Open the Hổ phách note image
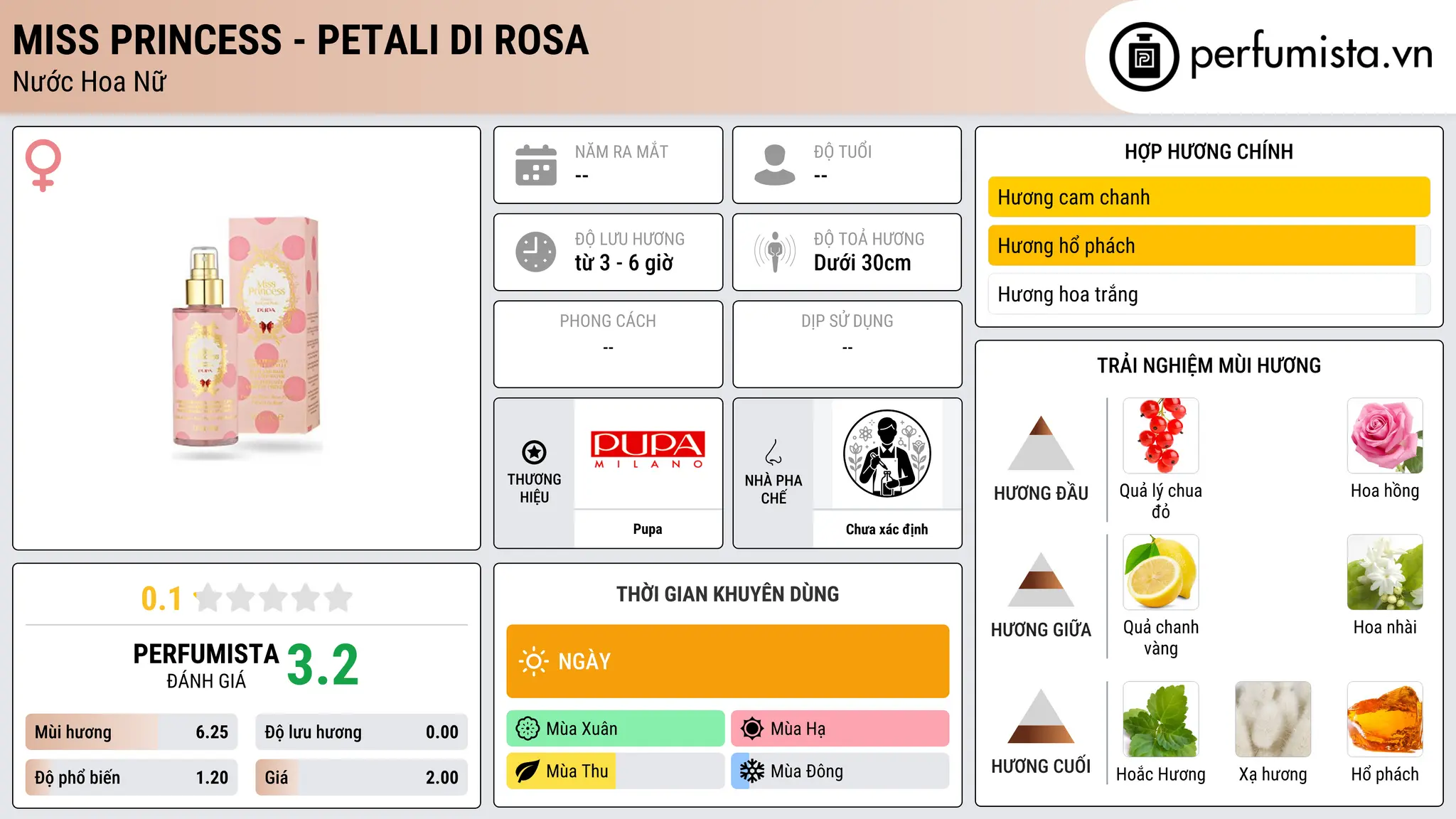 (x=1385, y=719)
